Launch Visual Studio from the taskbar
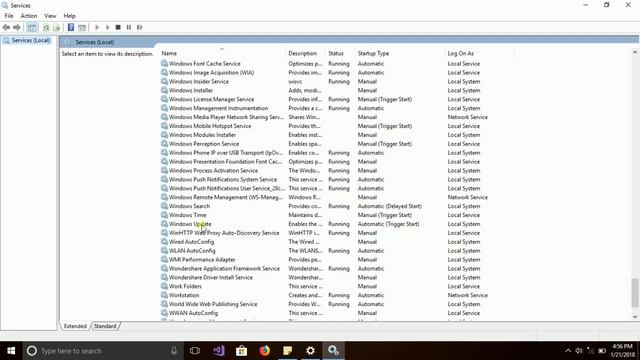This screenshot has height=360, width=640. [x=218, y=351]
